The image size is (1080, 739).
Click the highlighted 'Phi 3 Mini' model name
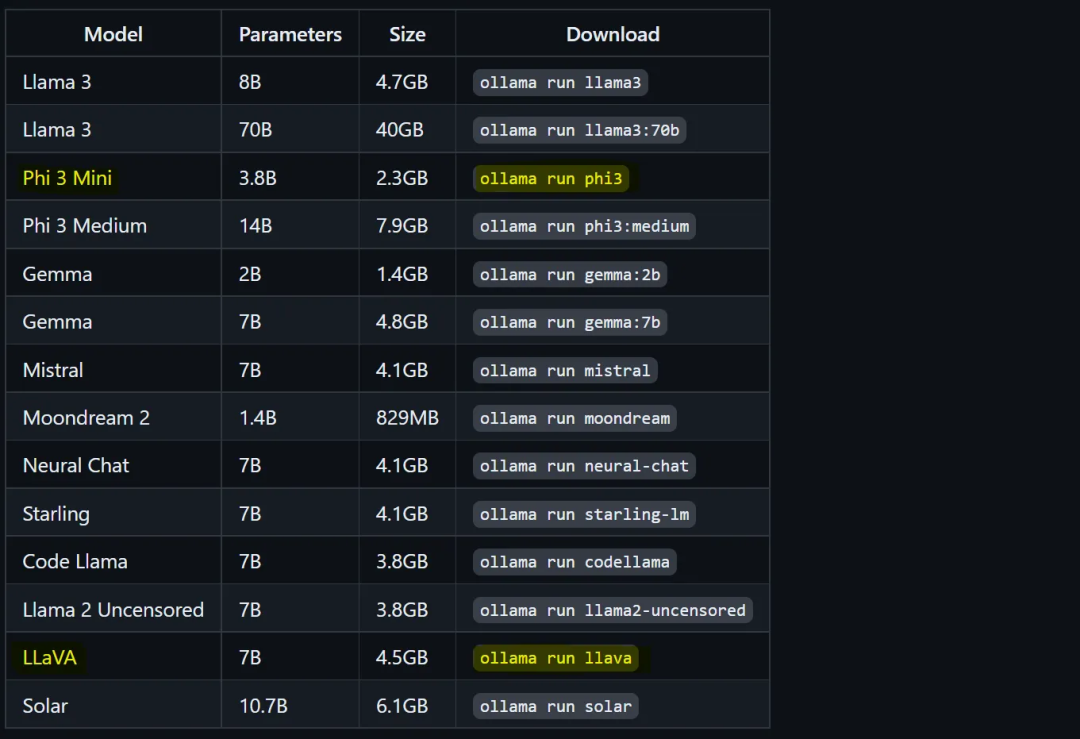[67, 178]
